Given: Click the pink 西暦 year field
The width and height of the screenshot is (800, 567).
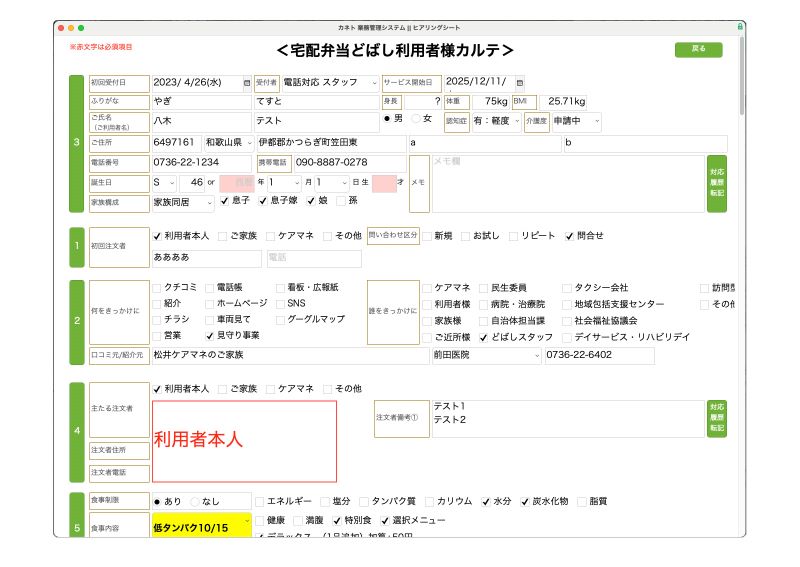Looking at the screenshot, I should point(237,183).
